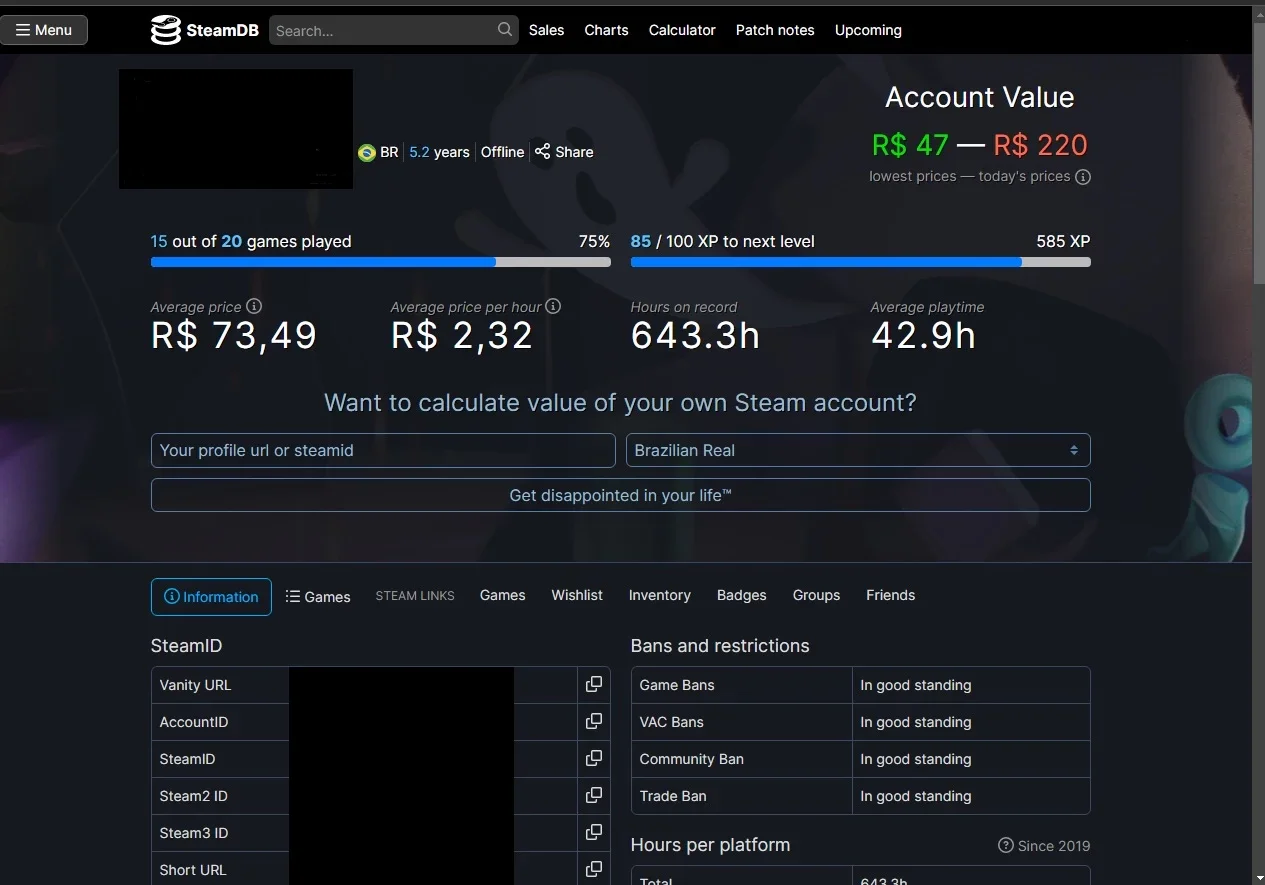Copy the SteamID row value
The height and width of the screenshot is (885, 1265).
pyautogui.click(x=594, y=759)
